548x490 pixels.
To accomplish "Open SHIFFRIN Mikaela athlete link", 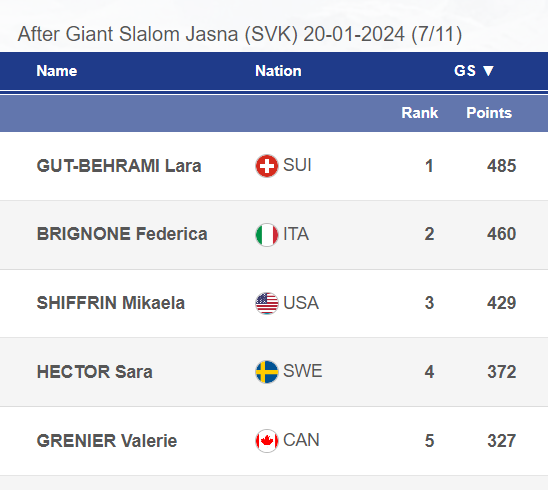I will pyautogui.click(x=110, y=303).
